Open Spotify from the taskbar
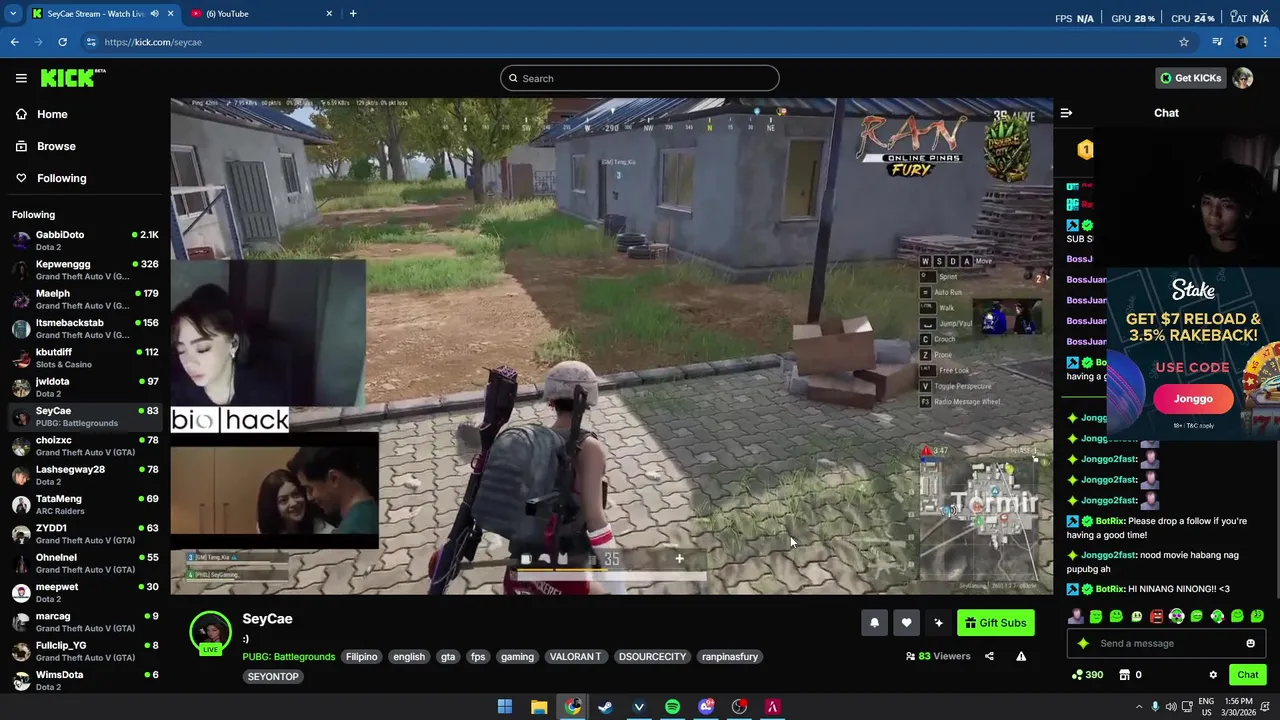This screenshot has width=1280, height=720. 672,707
